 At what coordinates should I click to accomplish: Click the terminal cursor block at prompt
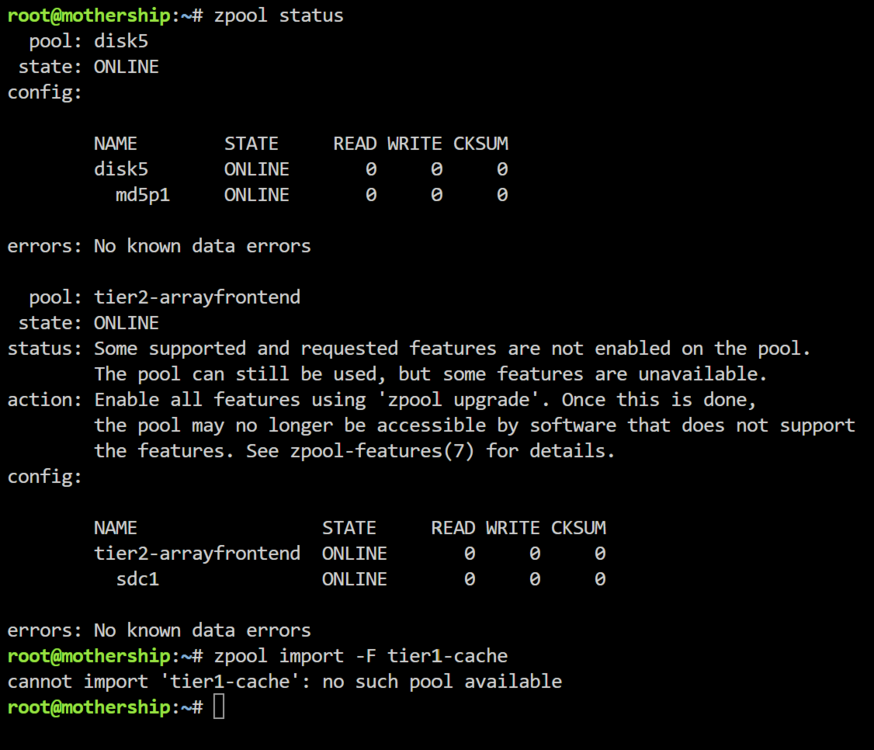219,707
